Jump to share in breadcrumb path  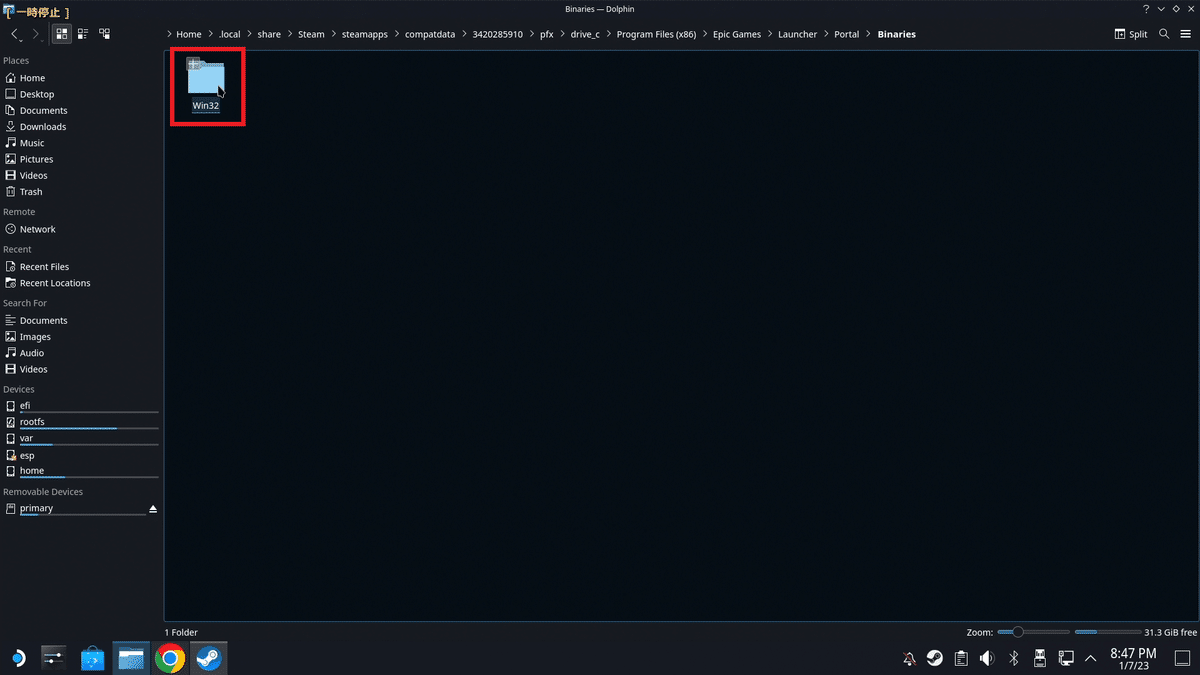point(269,34)
